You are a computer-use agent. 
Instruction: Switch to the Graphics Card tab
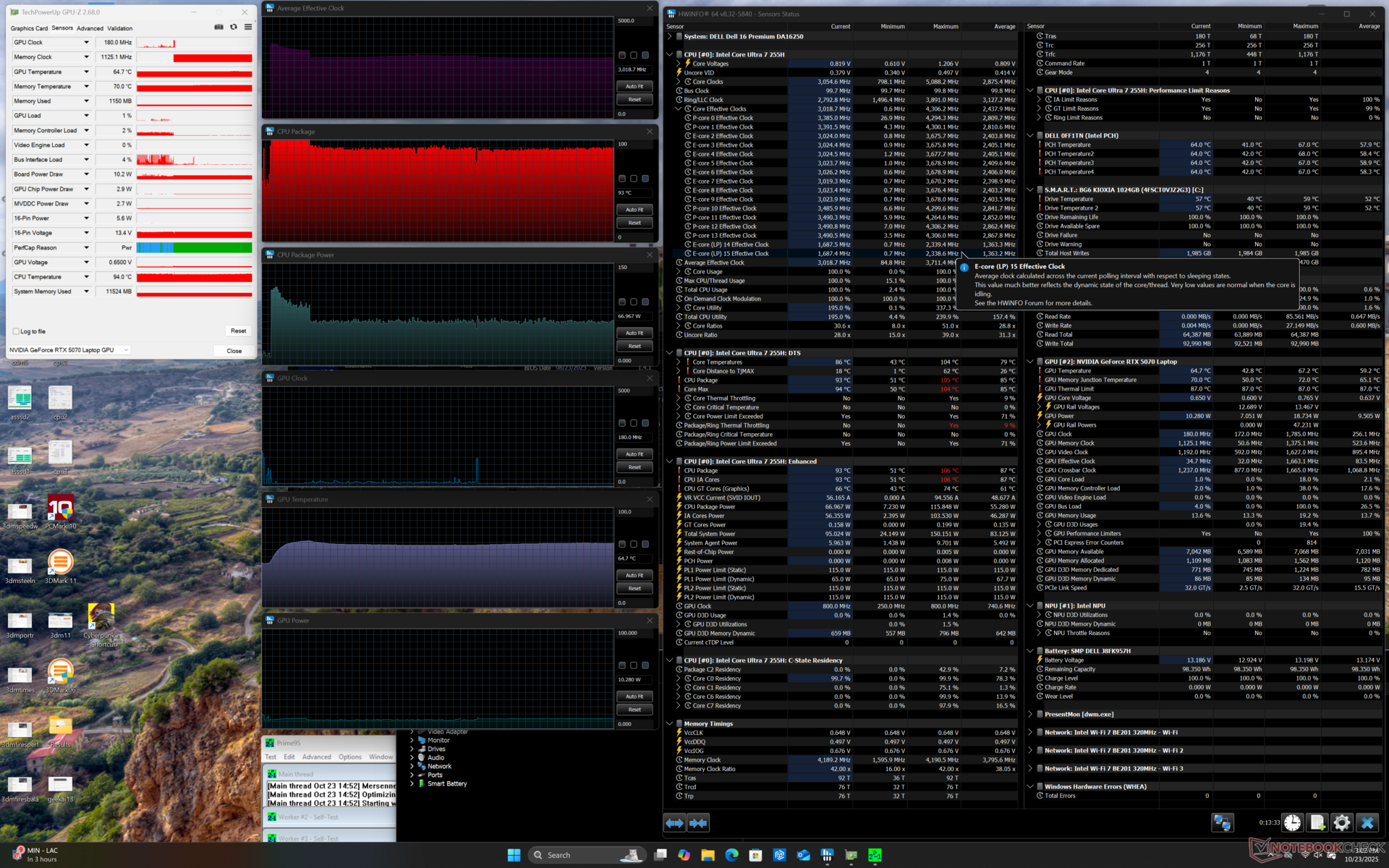[29, 28]
